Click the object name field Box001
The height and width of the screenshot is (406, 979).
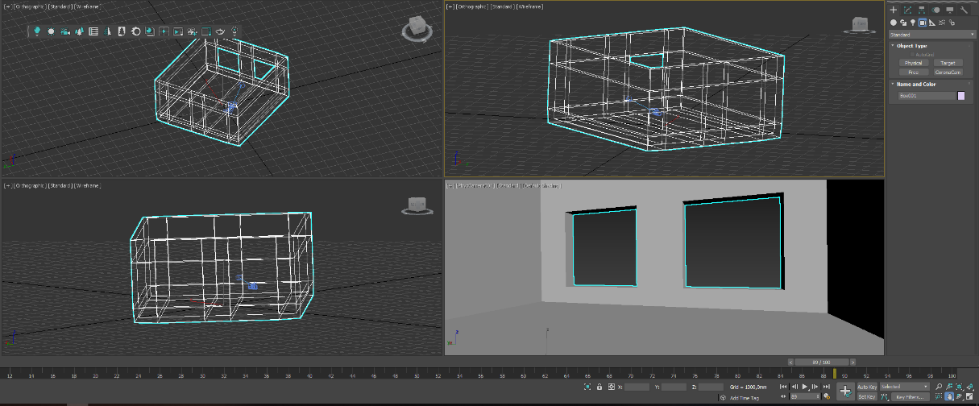tap(925, 96)
